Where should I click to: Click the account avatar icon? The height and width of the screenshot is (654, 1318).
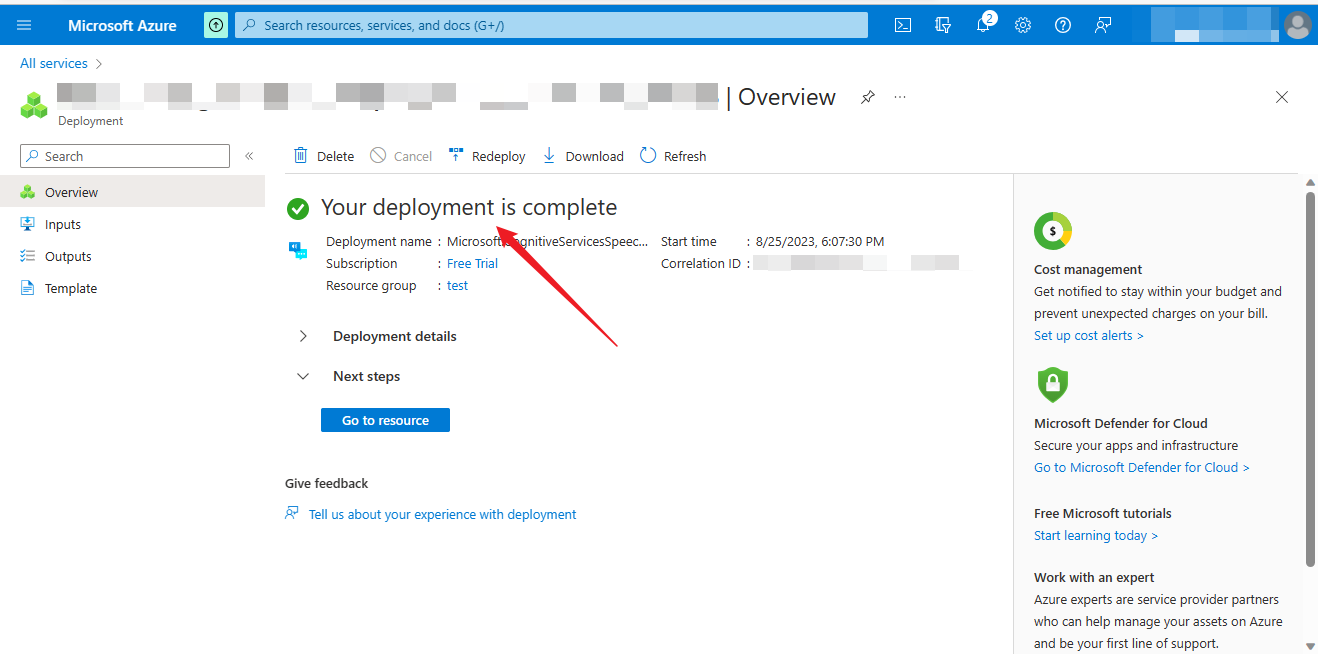tap(1297, 25)
